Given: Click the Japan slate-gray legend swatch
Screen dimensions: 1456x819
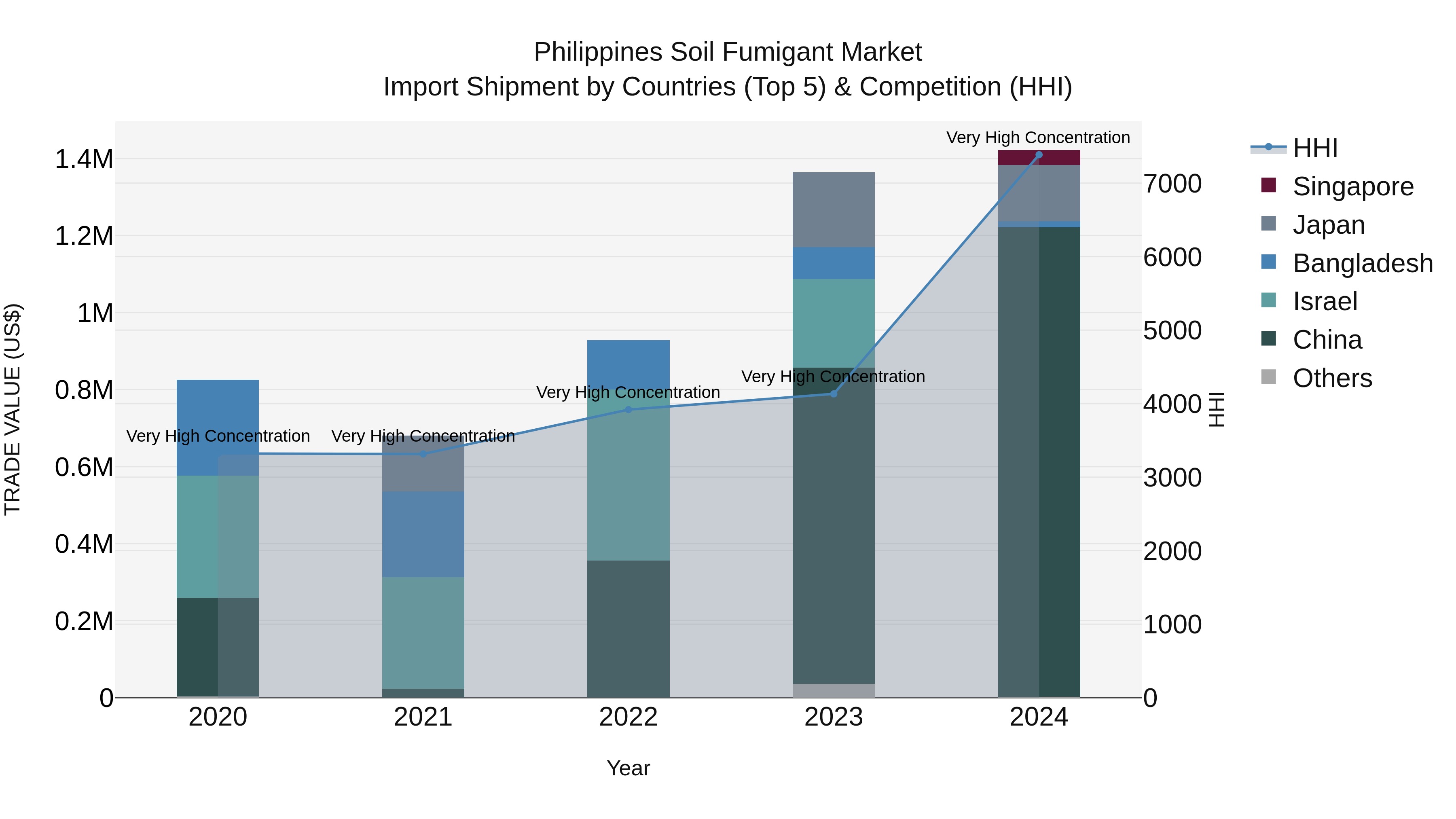Looking at the screenshot, I should [x=1268, y=223].
